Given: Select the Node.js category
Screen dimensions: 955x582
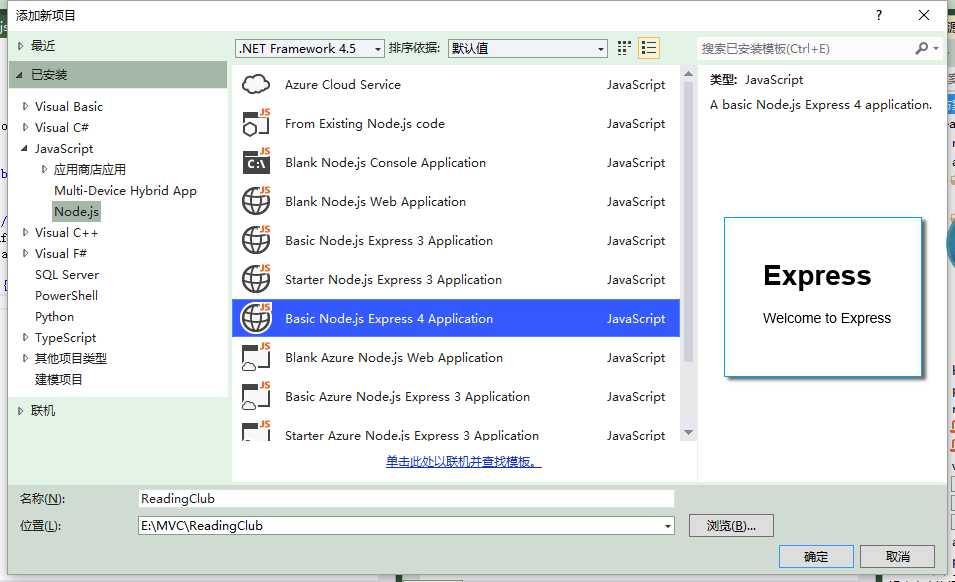Looking at the screenshot, I should [x=76, y=211].
